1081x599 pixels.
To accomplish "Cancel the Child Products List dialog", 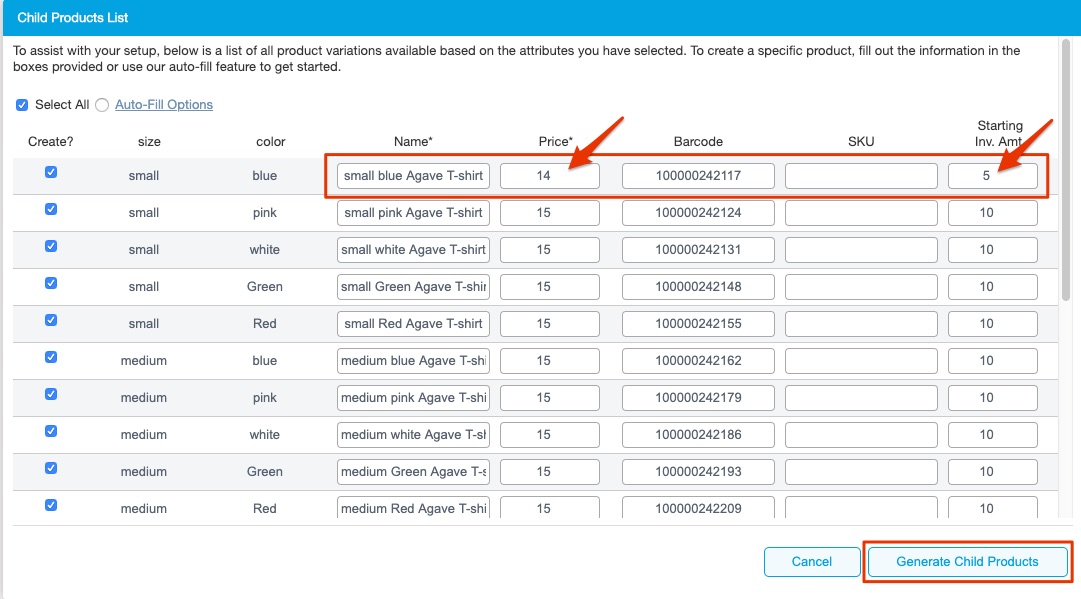I will coord(811,561).
